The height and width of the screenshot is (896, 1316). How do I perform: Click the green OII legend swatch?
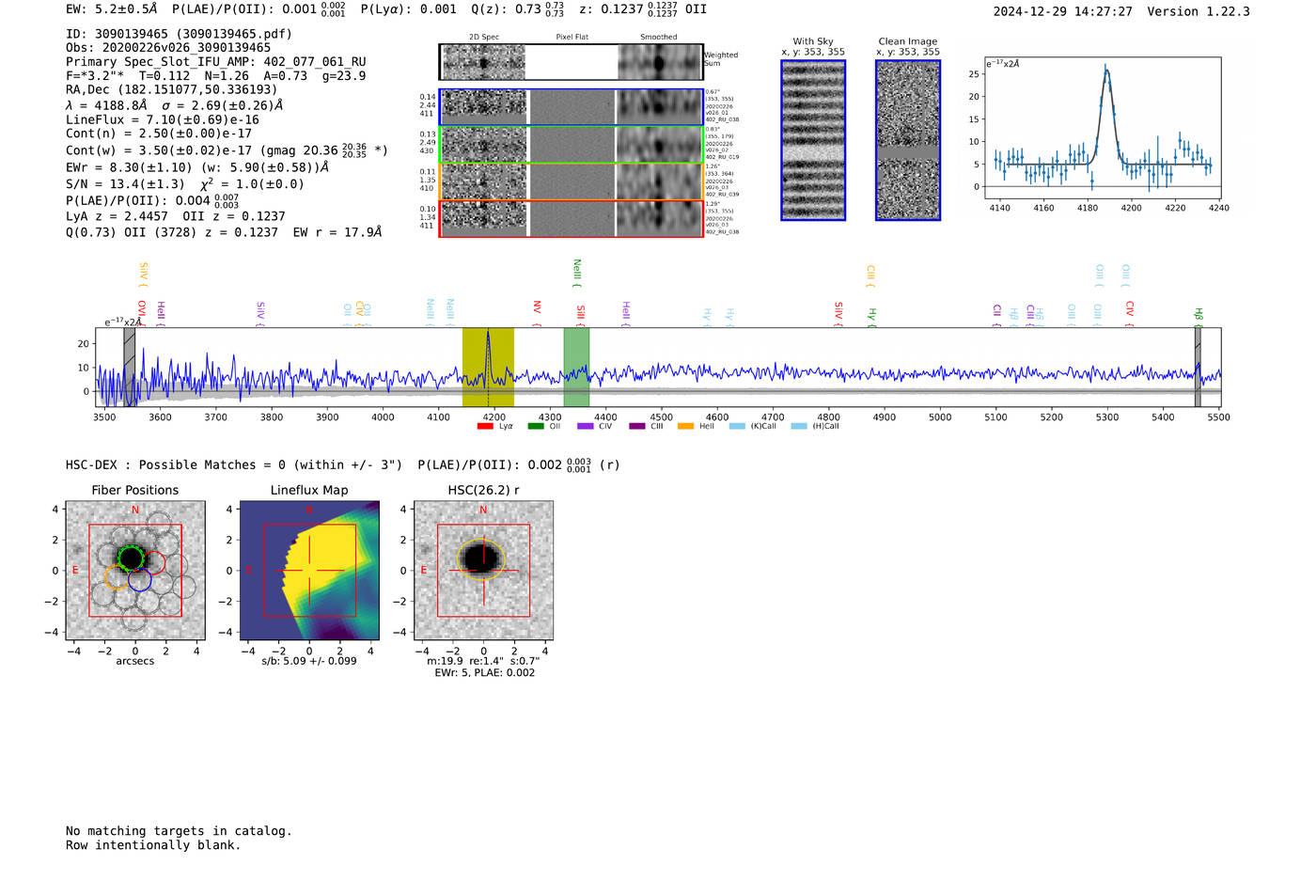(x=535, y=426)
